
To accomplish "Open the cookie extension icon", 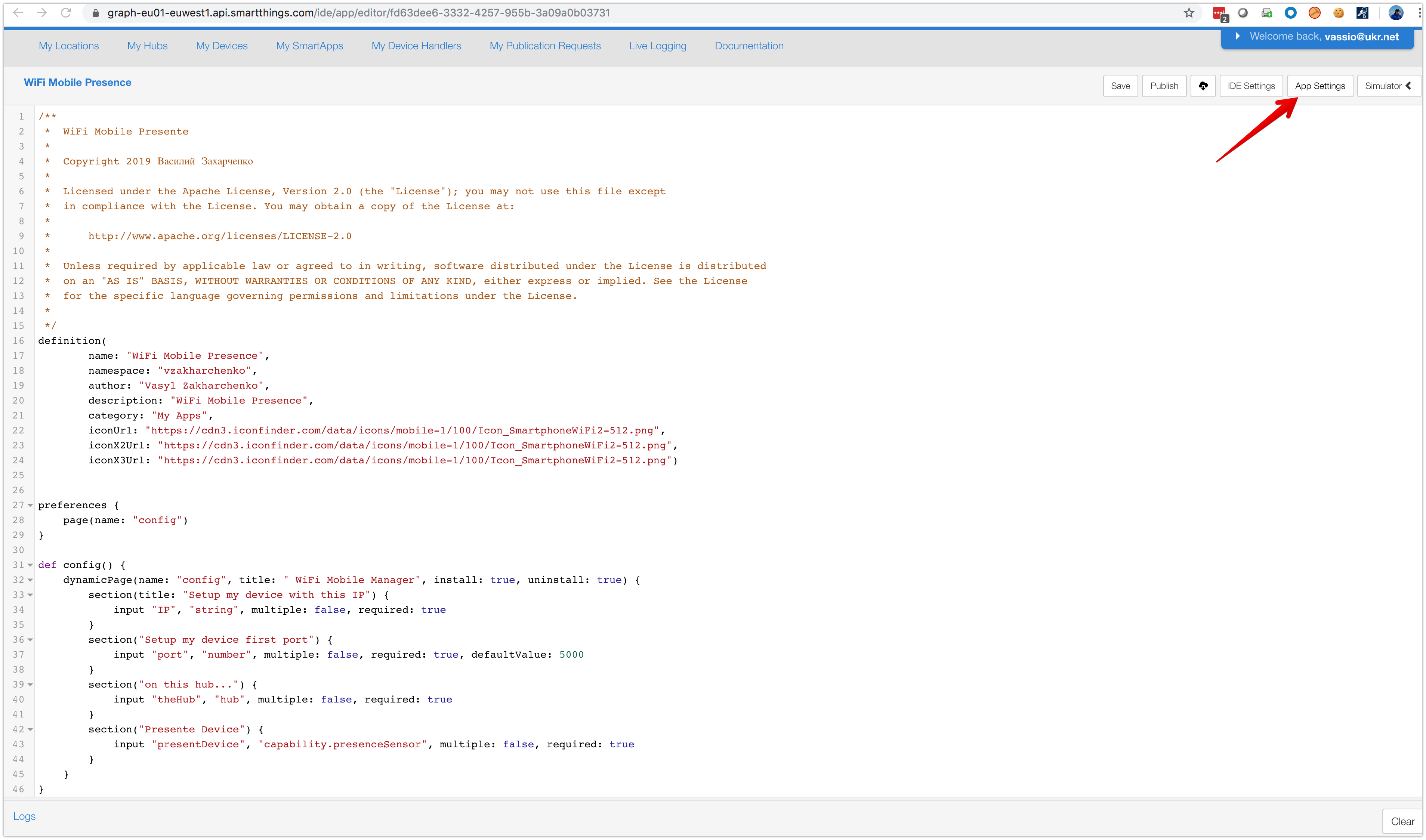I will click(x=1338, y=13).
